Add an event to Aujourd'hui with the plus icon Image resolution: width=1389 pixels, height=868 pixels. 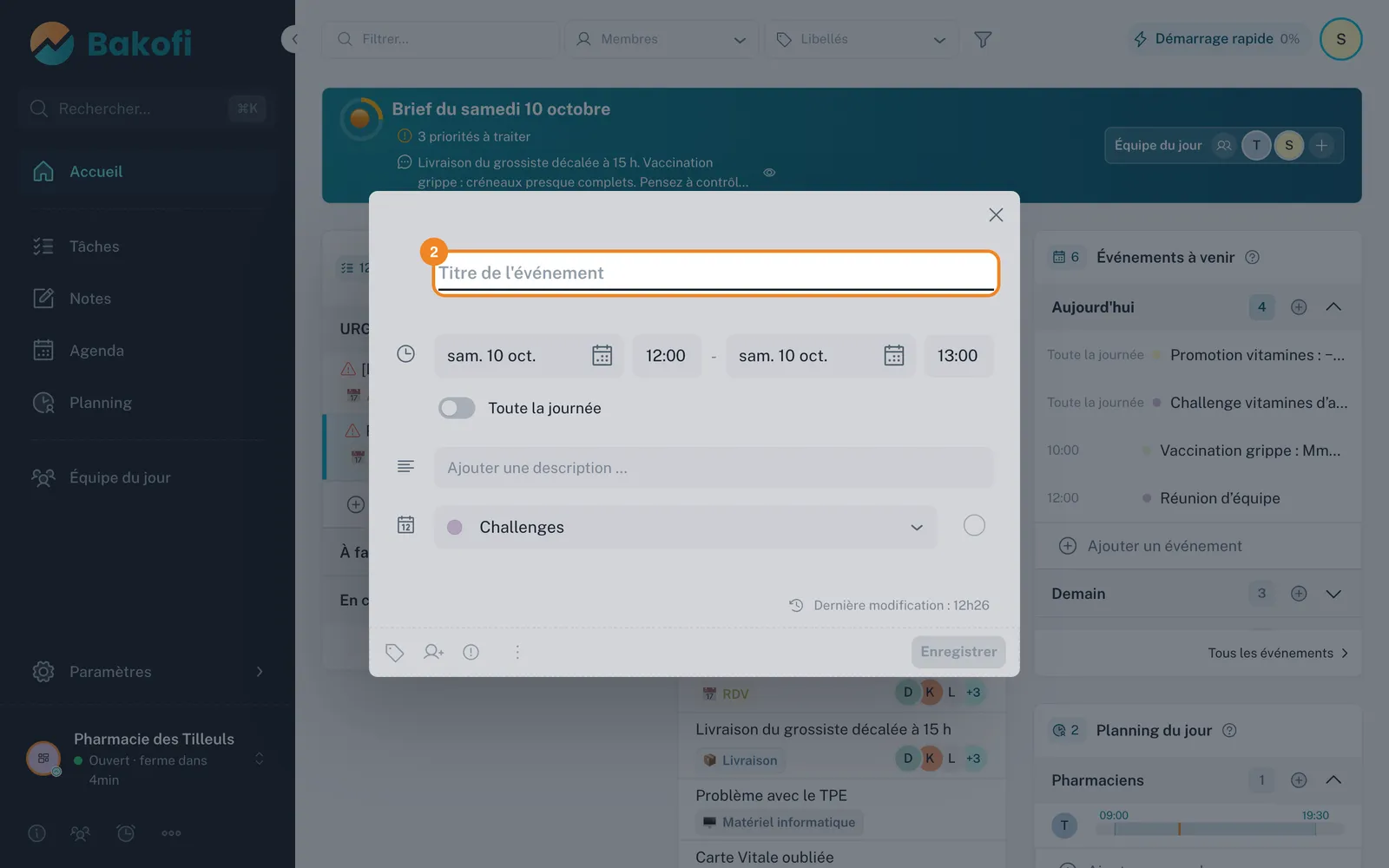tap(1299, 306)
